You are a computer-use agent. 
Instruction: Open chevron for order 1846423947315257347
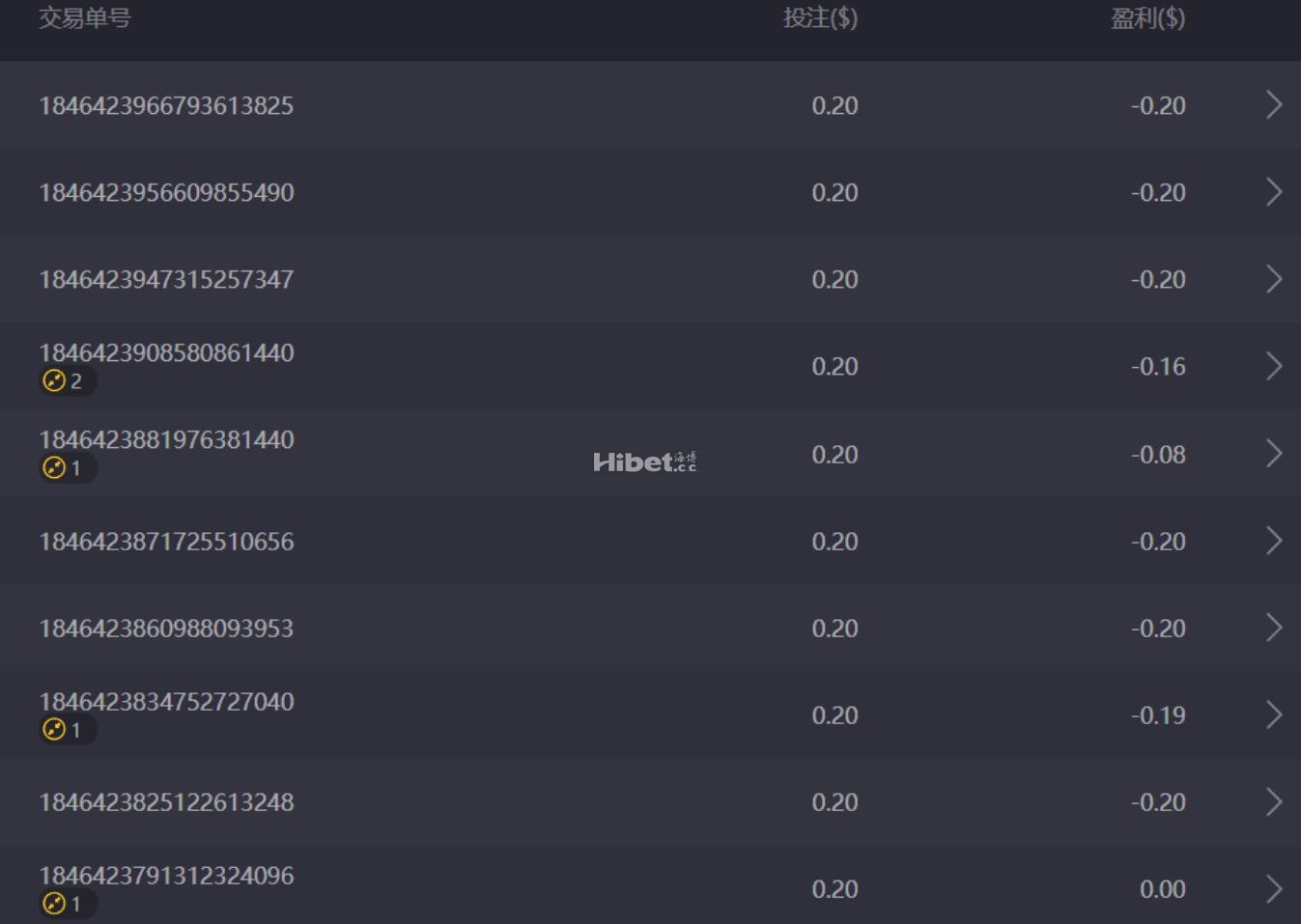(x=1274, y=279)
